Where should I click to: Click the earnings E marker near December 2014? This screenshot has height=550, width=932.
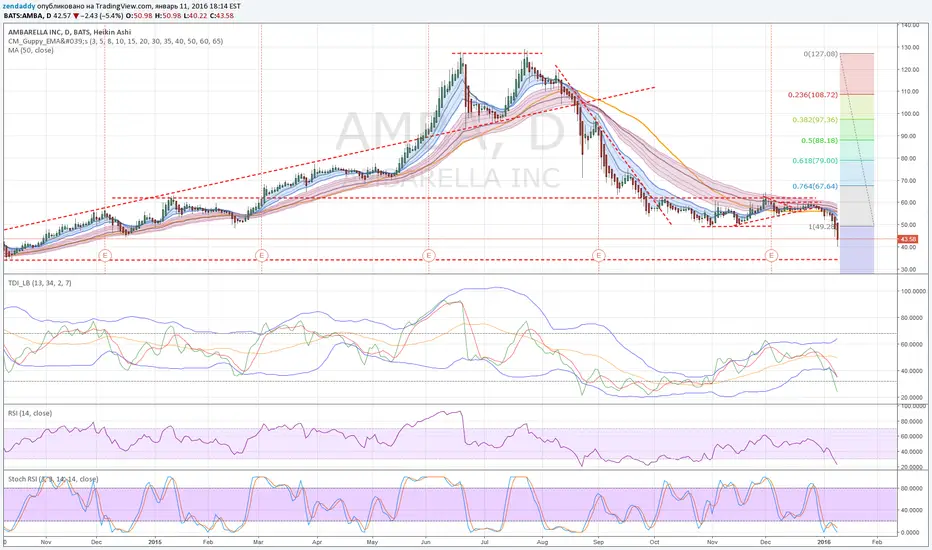(105, 255)
